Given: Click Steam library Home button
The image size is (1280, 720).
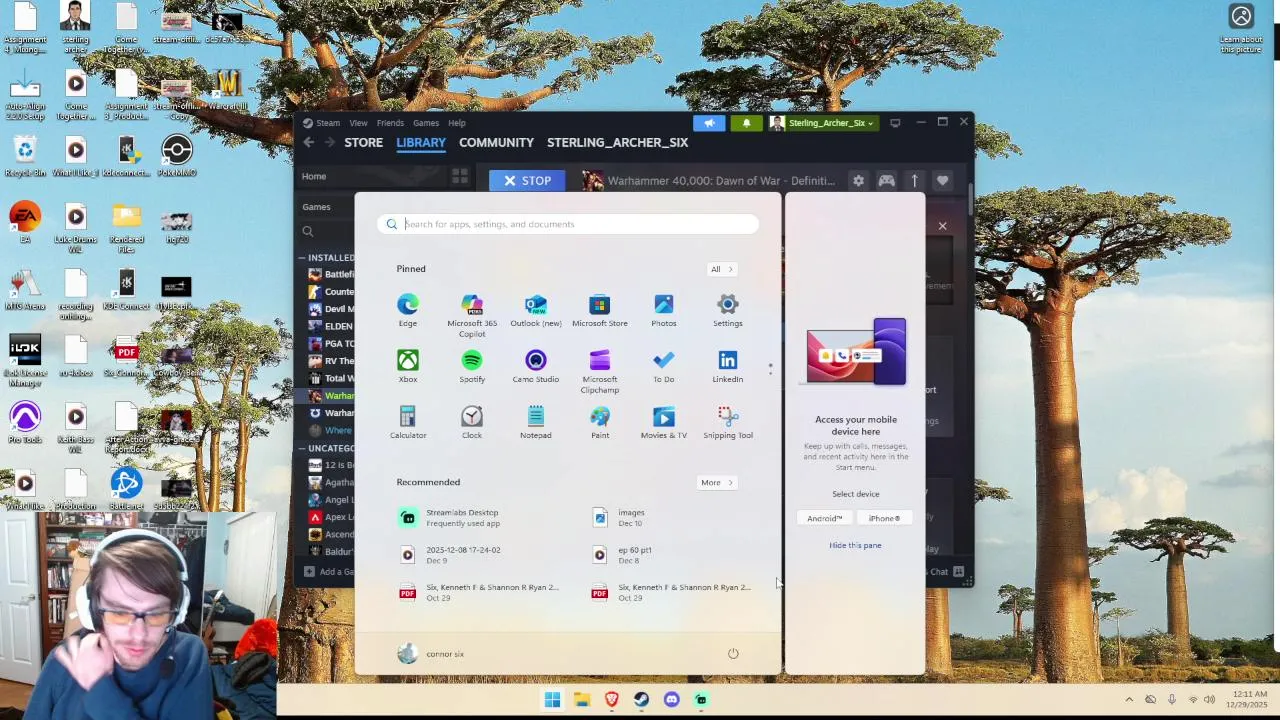Looking at the screenshot, I should coord(314,177).
